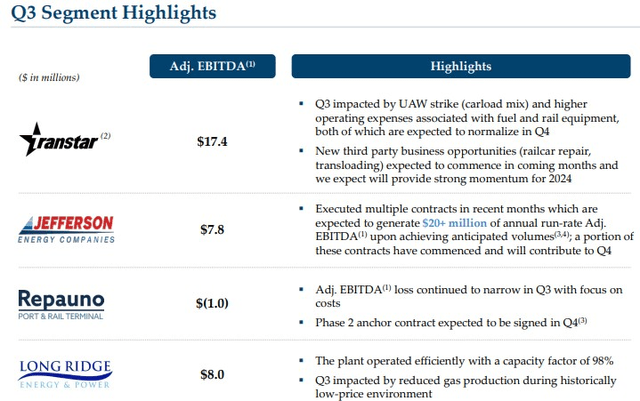The width and height of the screenshot is (640, 401).
Task: Select the Jefferson Energy Companies logo
Action: click(66, 229)
